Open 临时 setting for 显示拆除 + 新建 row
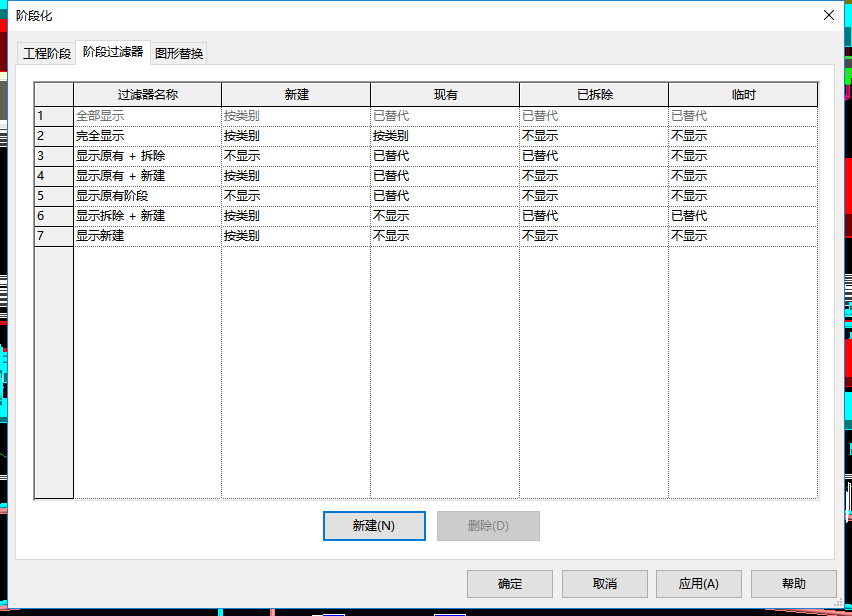This screenshot has width=852, height=616. click(x=743, y=216)
